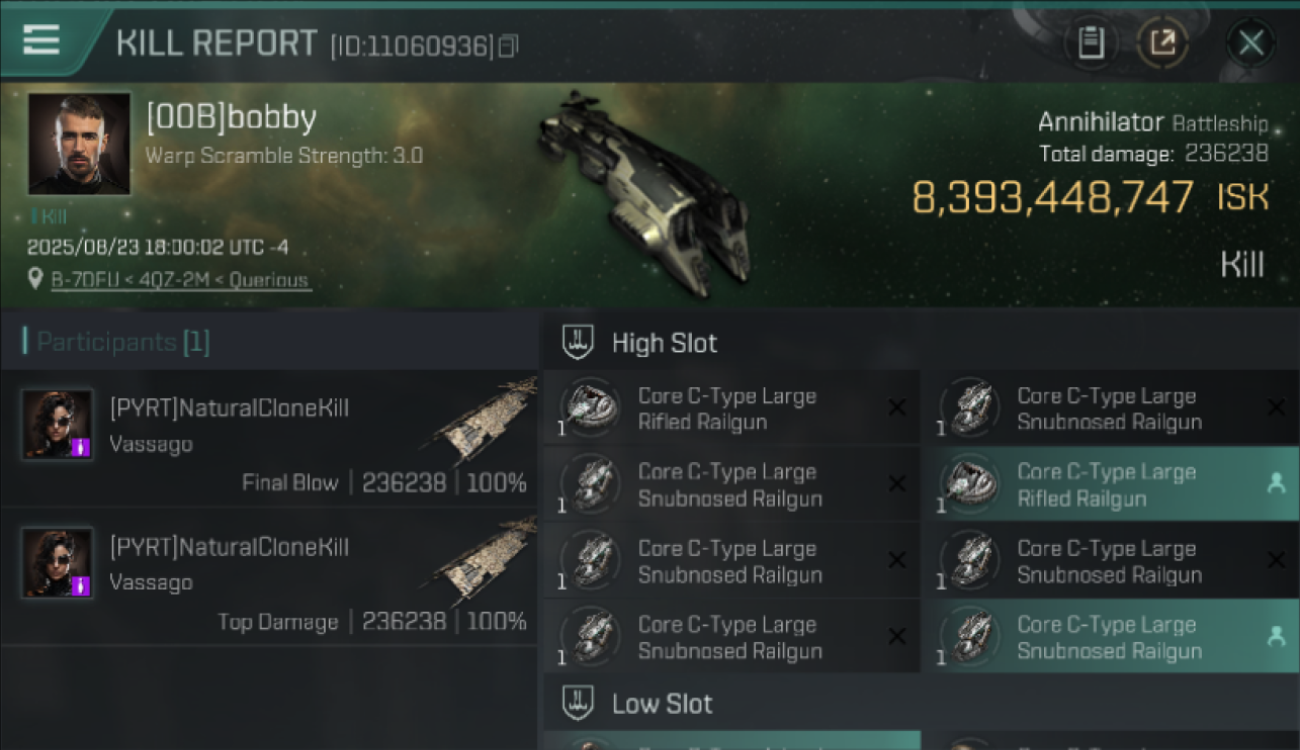
Task: Close the kill report window
Action: coord(1251,43)
